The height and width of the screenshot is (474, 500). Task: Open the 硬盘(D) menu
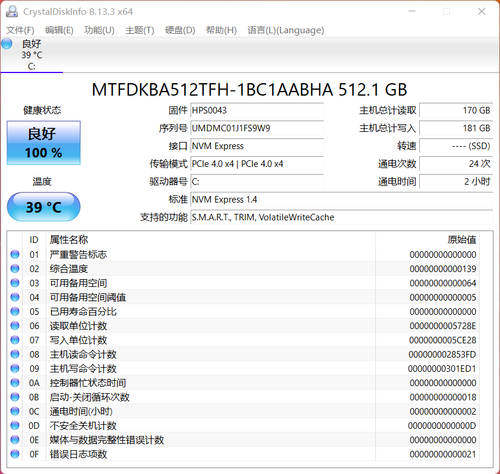(180, 30)
